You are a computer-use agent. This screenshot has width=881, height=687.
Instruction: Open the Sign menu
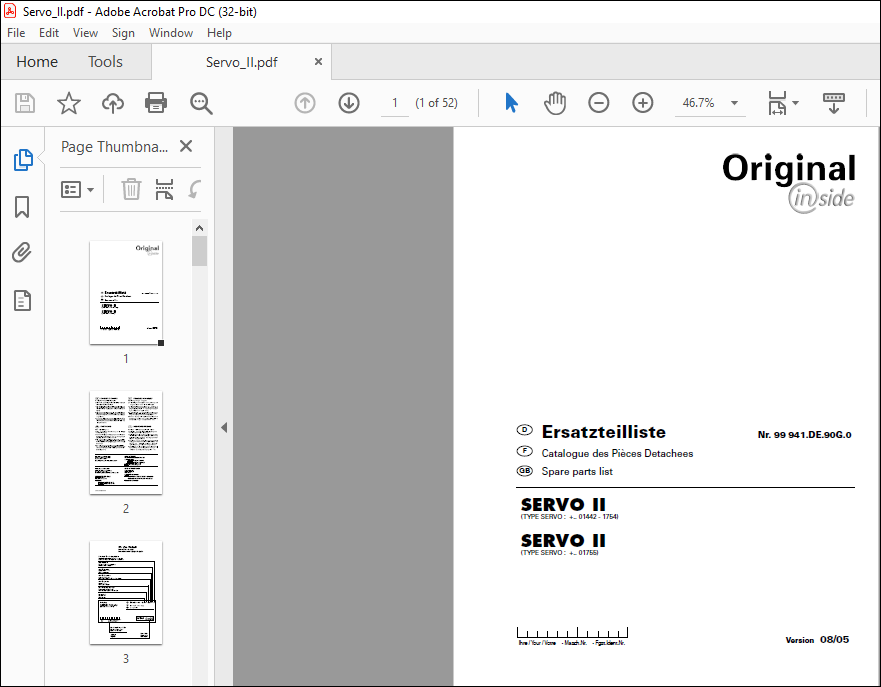point(123,33)
